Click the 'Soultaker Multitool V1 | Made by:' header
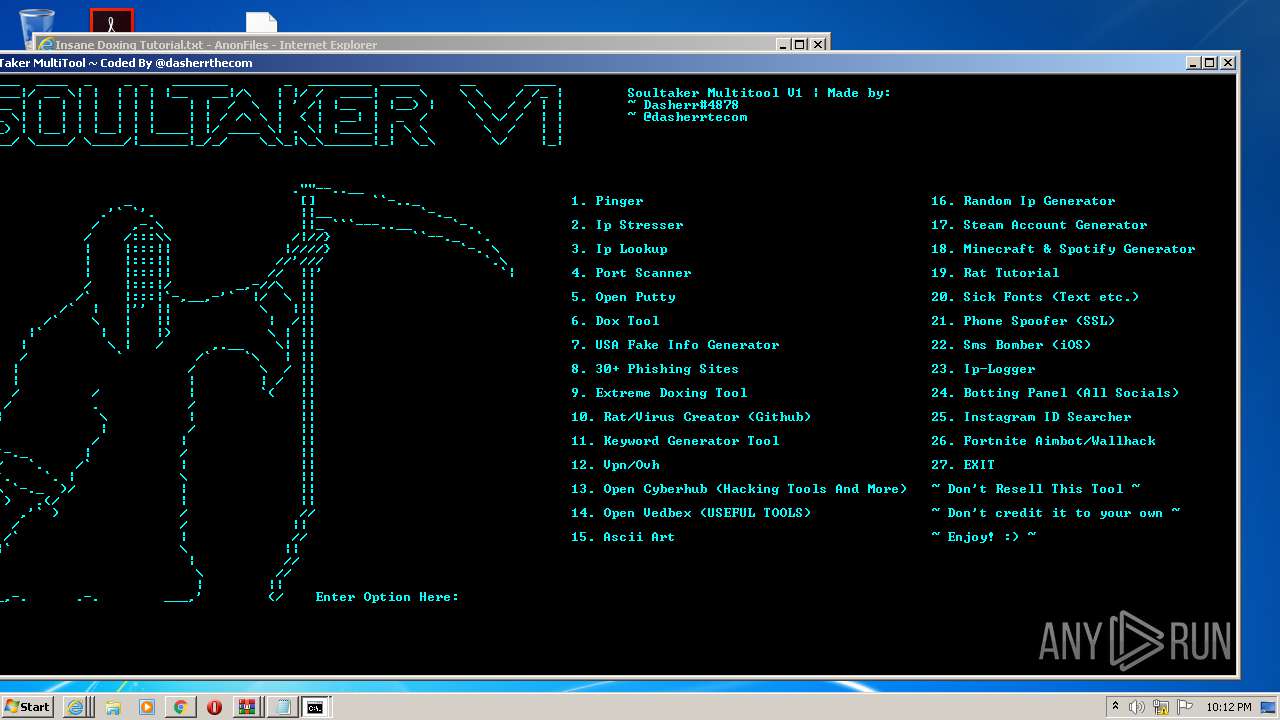Screen dimensions: 1280x720 pos(759,93)
